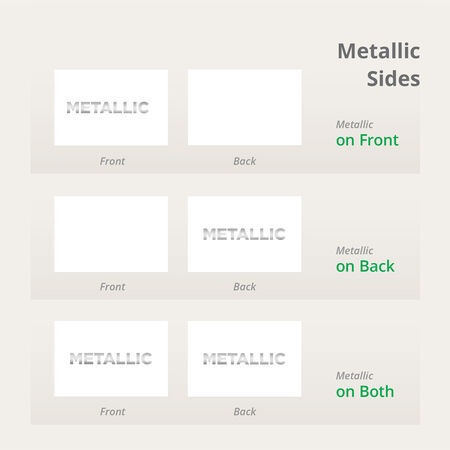Click the 'Front' label in the top row
The image size is (450, 450).
[x=112, y=161]
